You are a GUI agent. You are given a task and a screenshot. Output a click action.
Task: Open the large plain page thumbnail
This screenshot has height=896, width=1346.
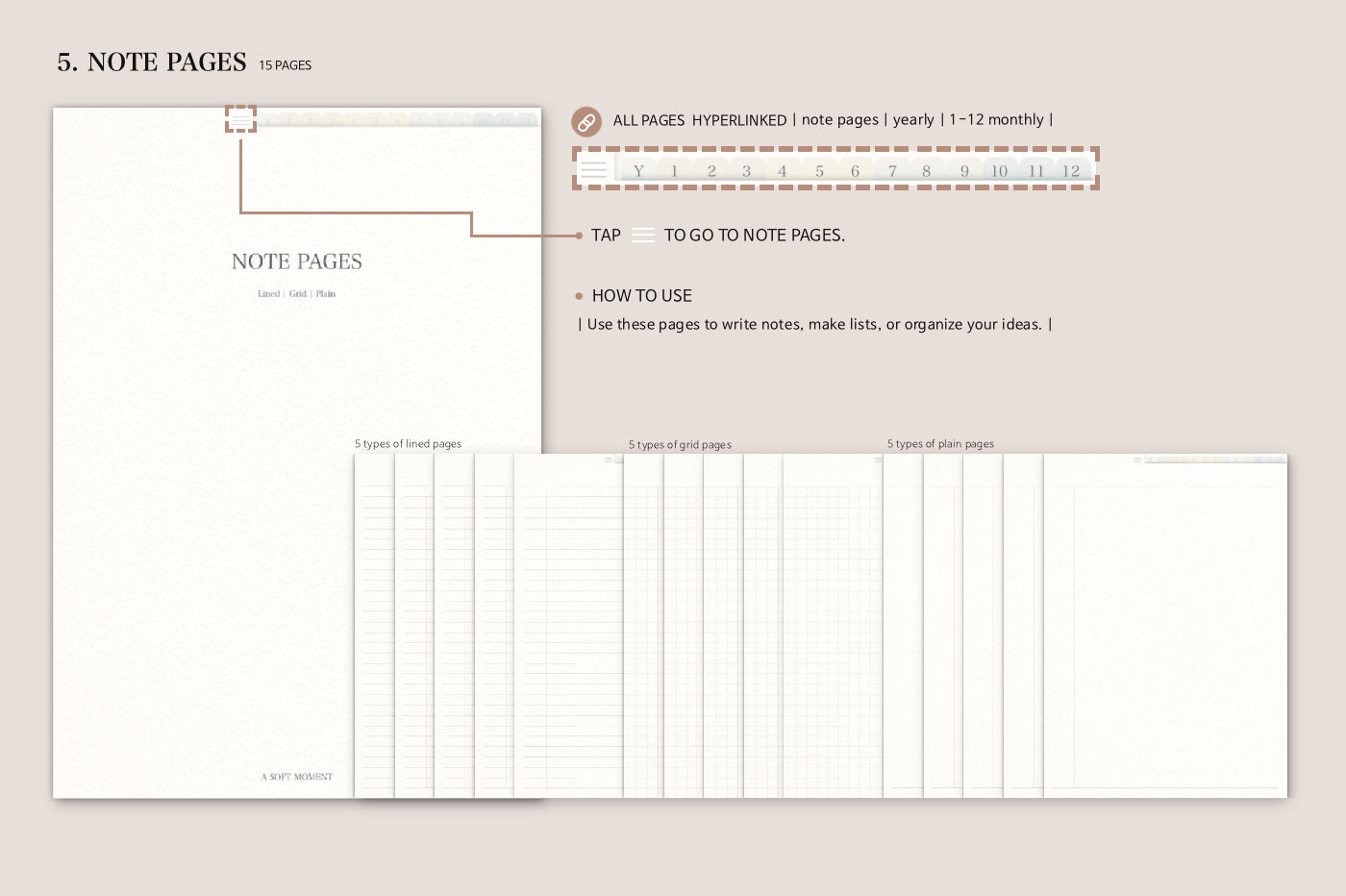click(x=1164, y=625)
